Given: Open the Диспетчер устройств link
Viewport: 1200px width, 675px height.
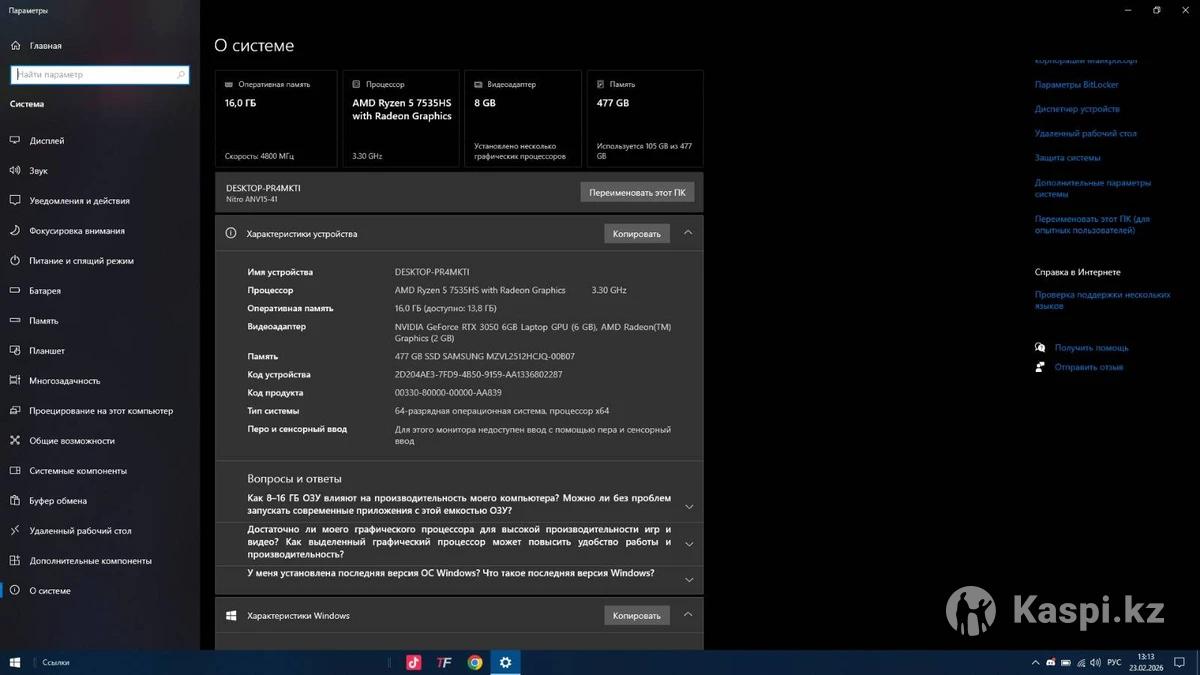Looking at the screenshot, I should click(x=1077, y=109).
